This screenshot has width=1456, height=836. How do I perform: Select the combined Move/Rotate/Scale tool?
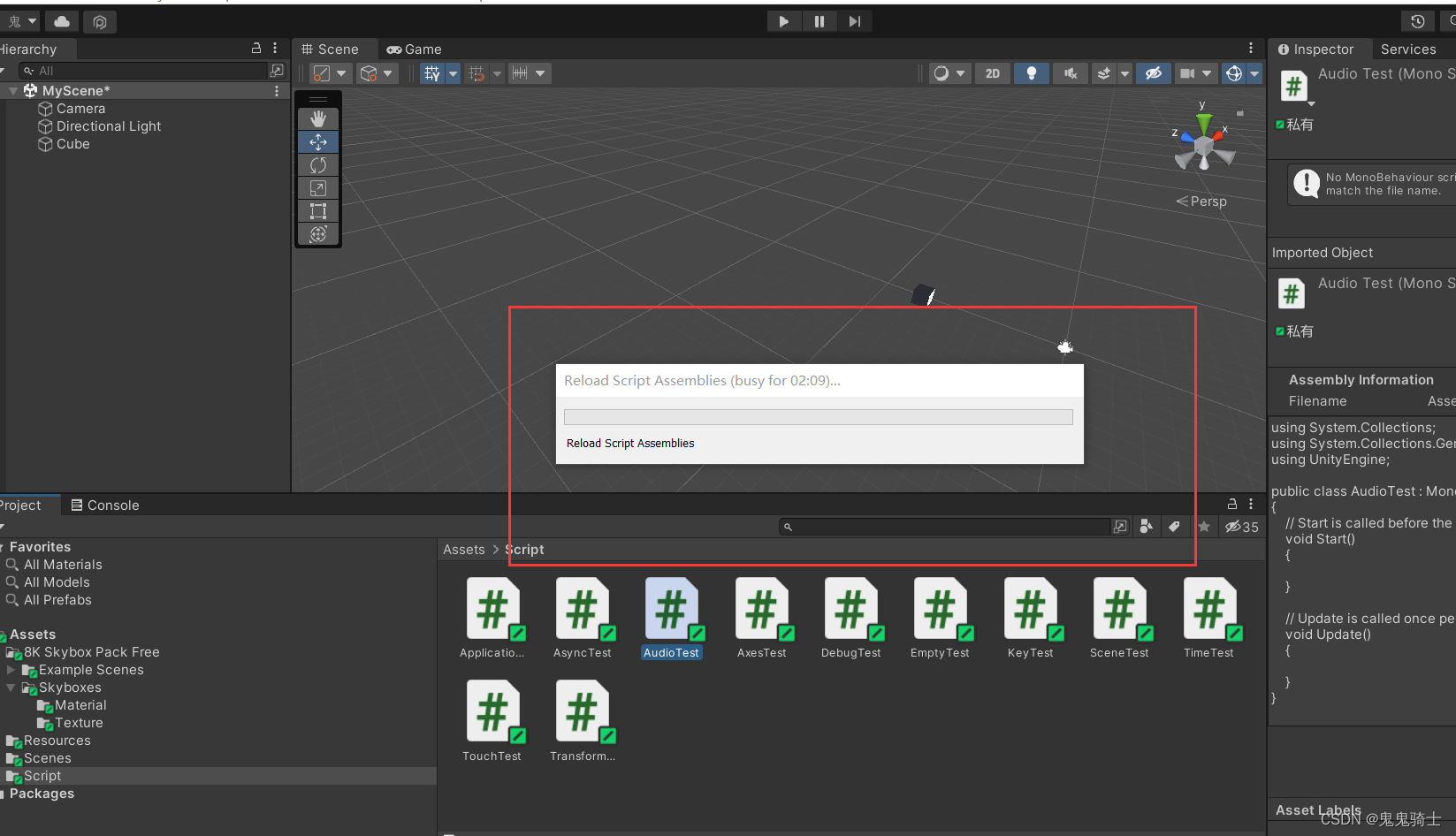click(x=318, y=233)
